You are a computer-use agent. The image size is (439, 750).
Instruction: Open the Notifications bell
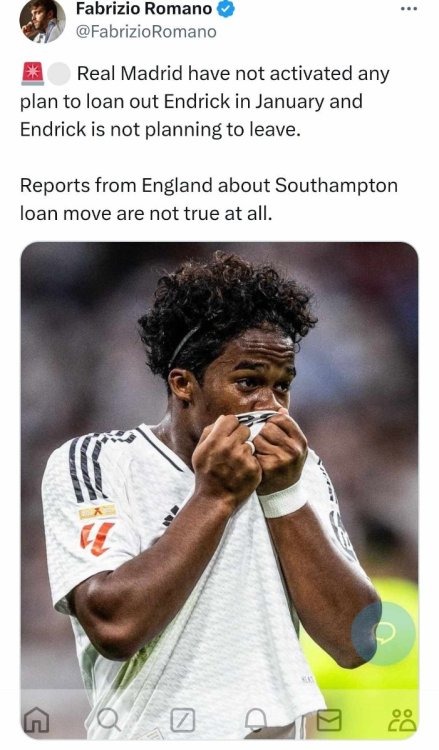pyautogui.click(x=256, y=719)
